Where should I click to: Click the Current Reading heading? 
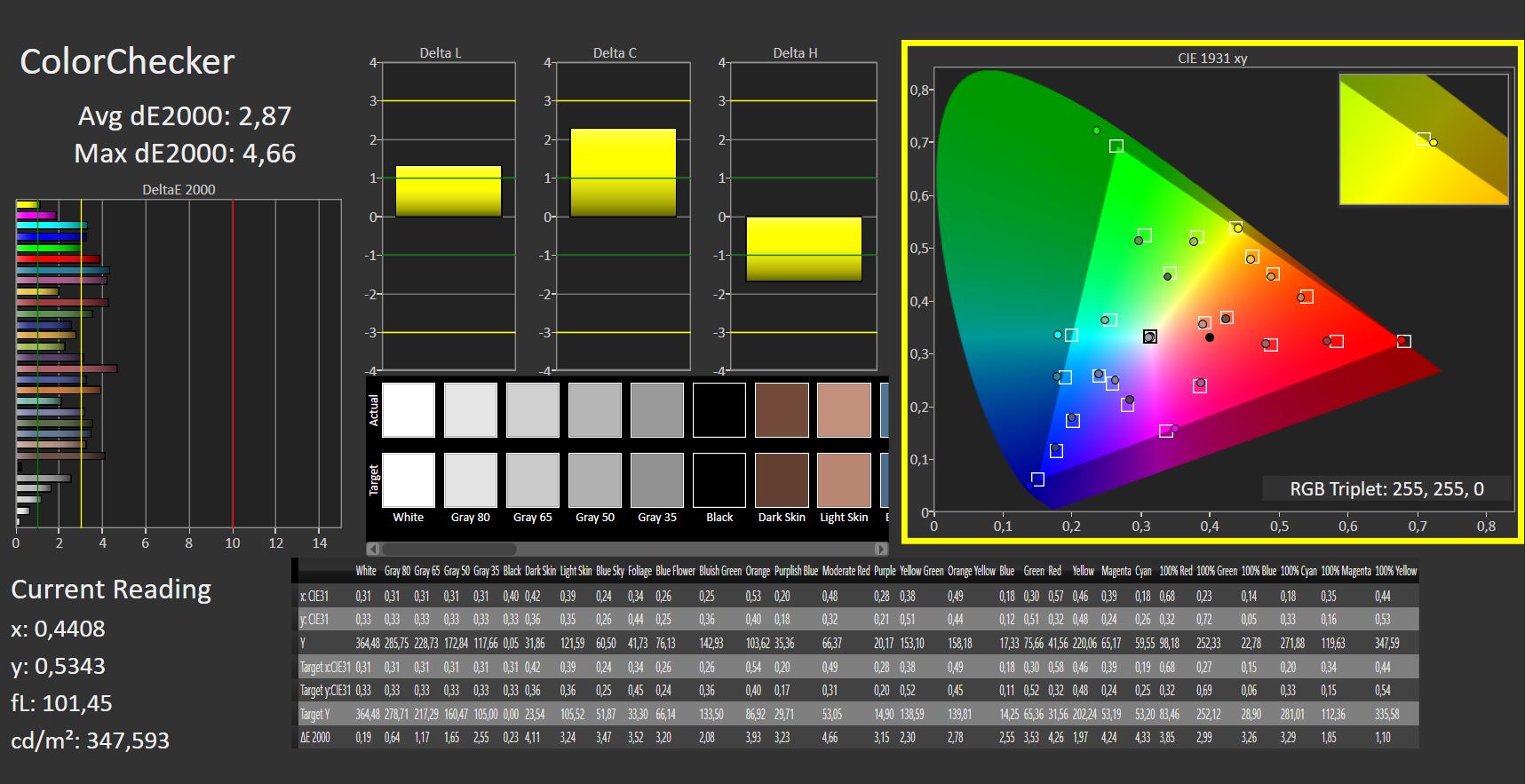coord(111,590)
